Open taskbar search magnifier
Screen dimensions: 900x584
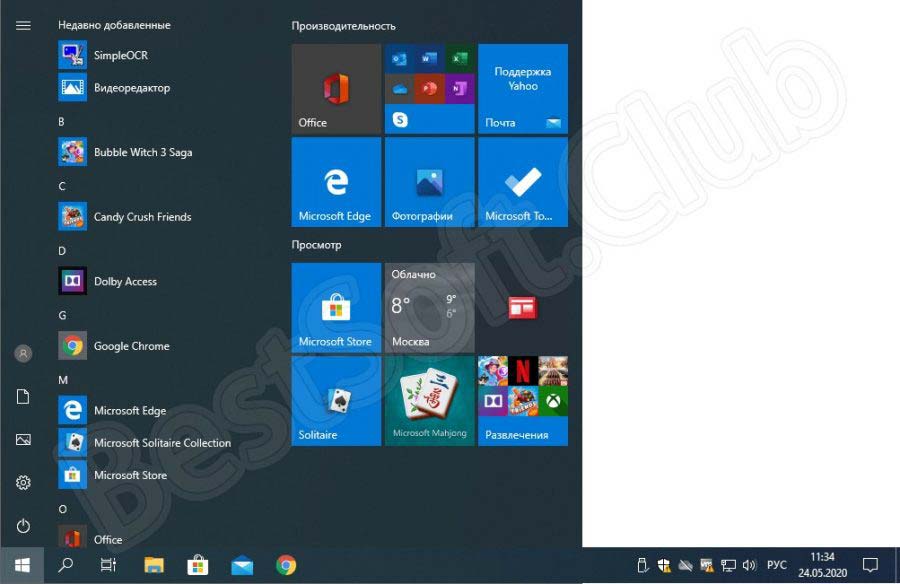click(65, 565)
